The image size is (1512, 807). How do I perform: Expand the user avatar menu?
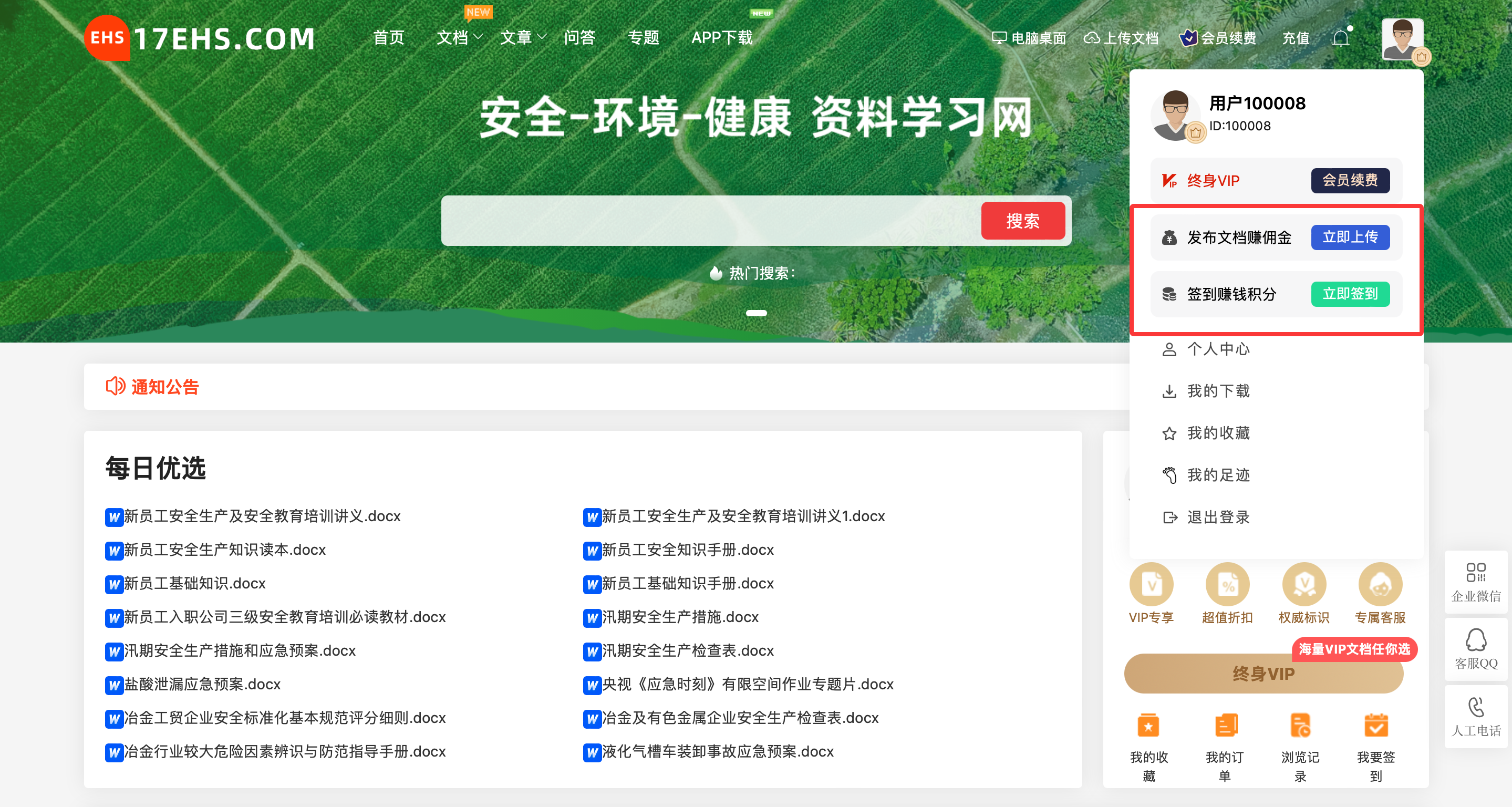coord(1403,40)
